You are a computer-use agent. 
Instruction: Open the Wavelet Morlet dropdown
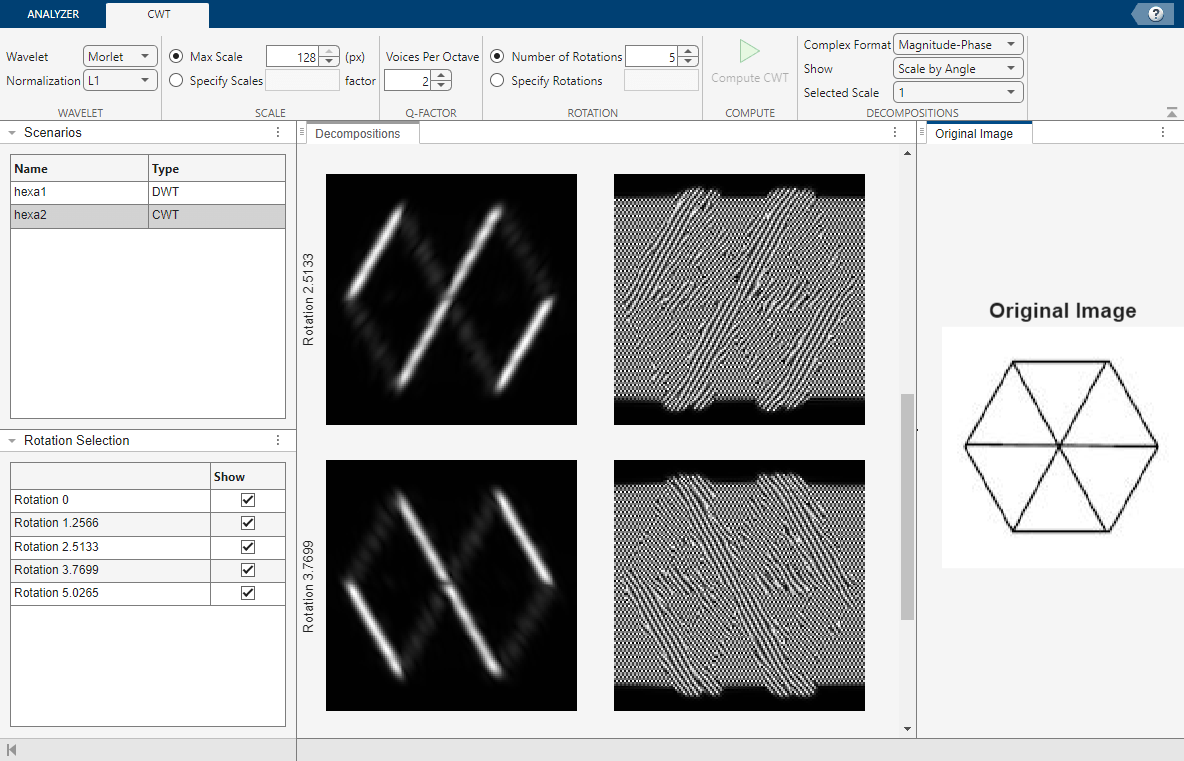click(x=120, y=57)
